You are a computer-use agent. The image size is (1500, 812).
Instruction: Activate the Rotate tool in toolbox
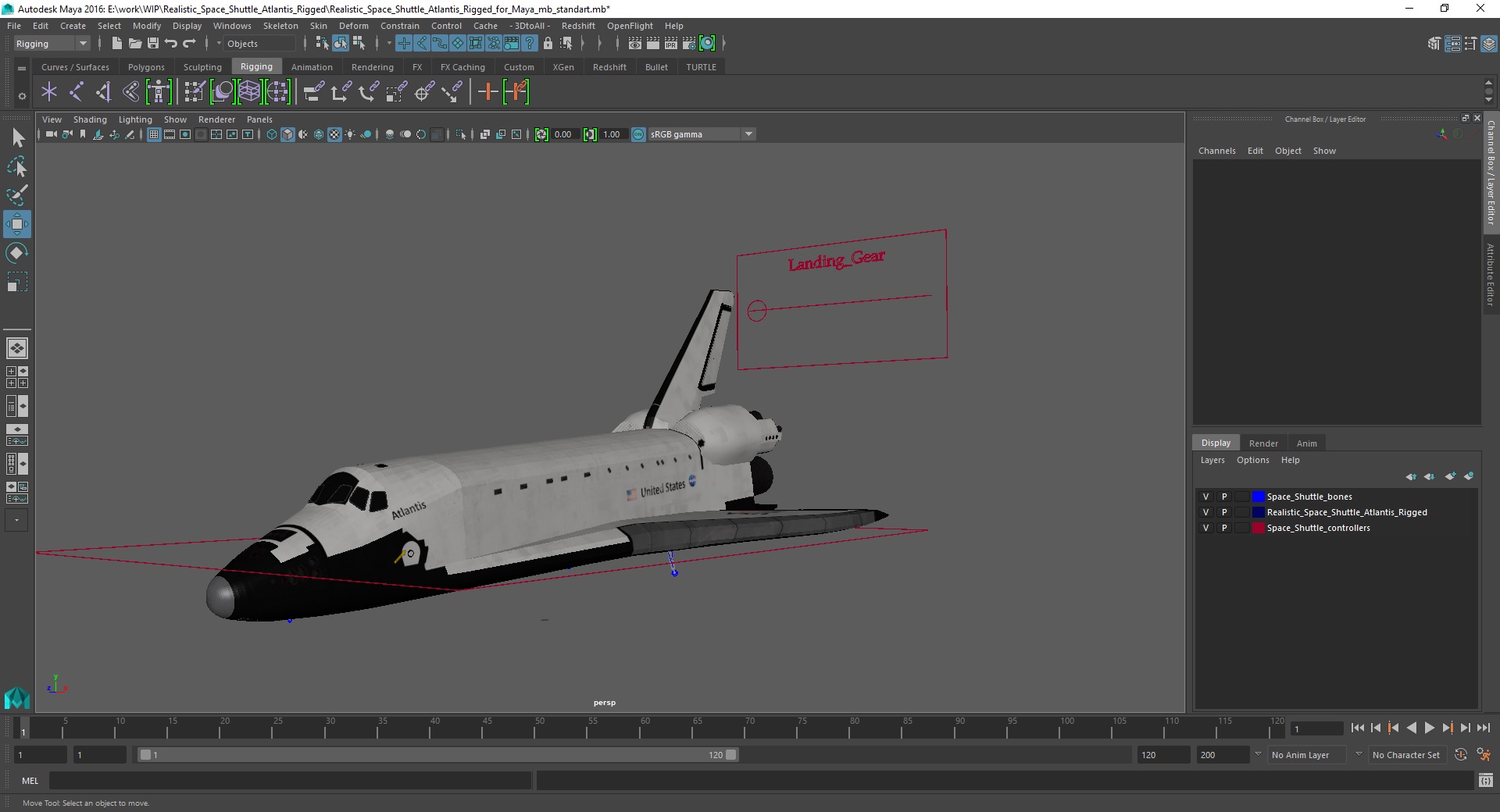pos(17,253)
